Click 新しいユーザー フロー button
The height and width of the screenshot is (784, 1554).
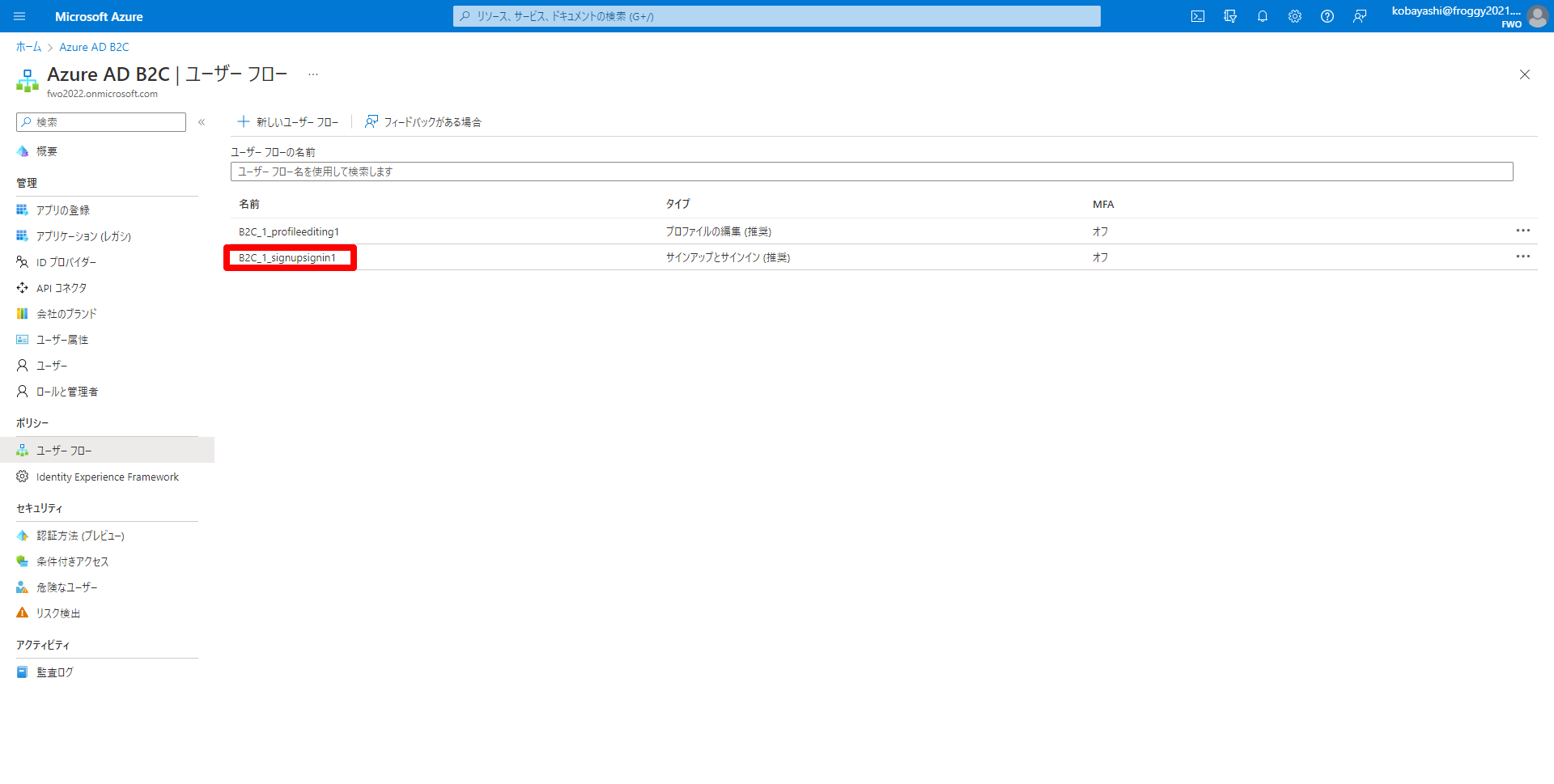[288, 122]
